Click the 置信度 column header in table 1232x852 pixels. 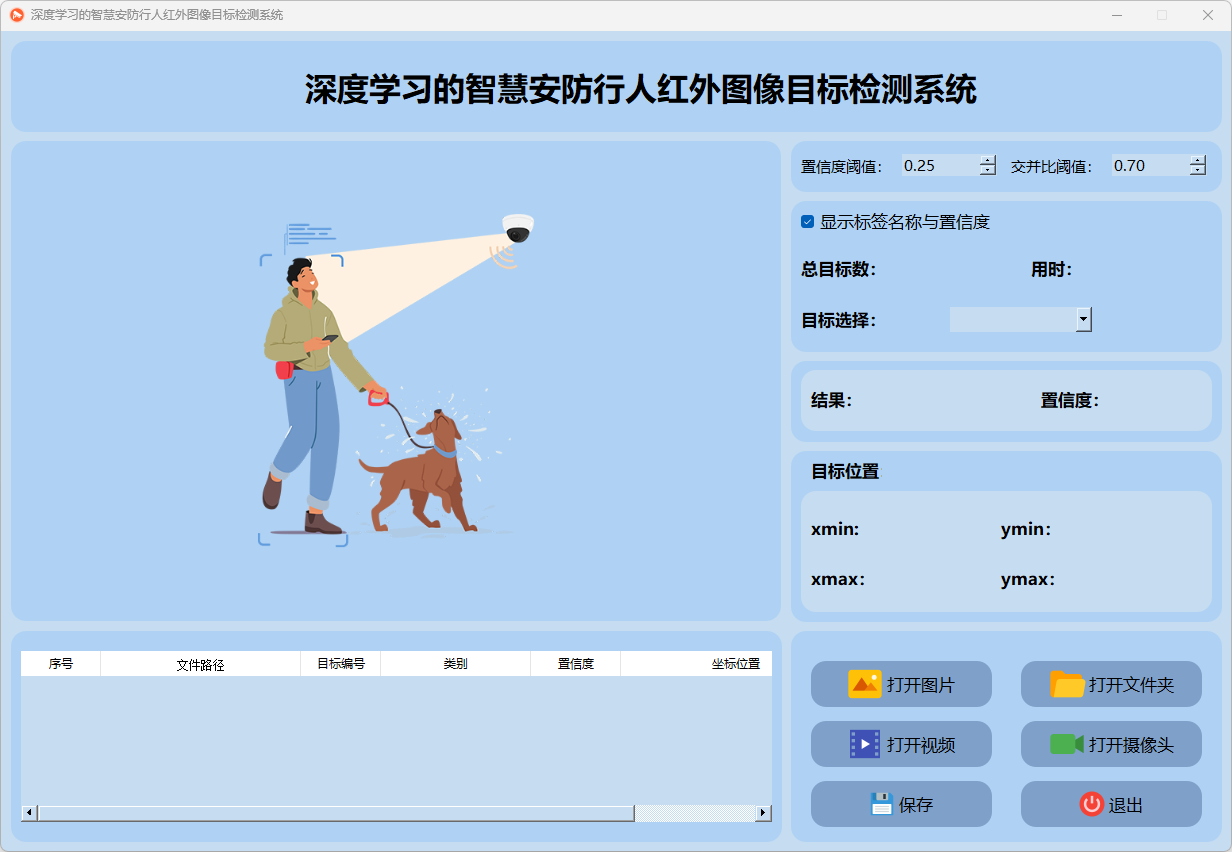coord(576,664)
